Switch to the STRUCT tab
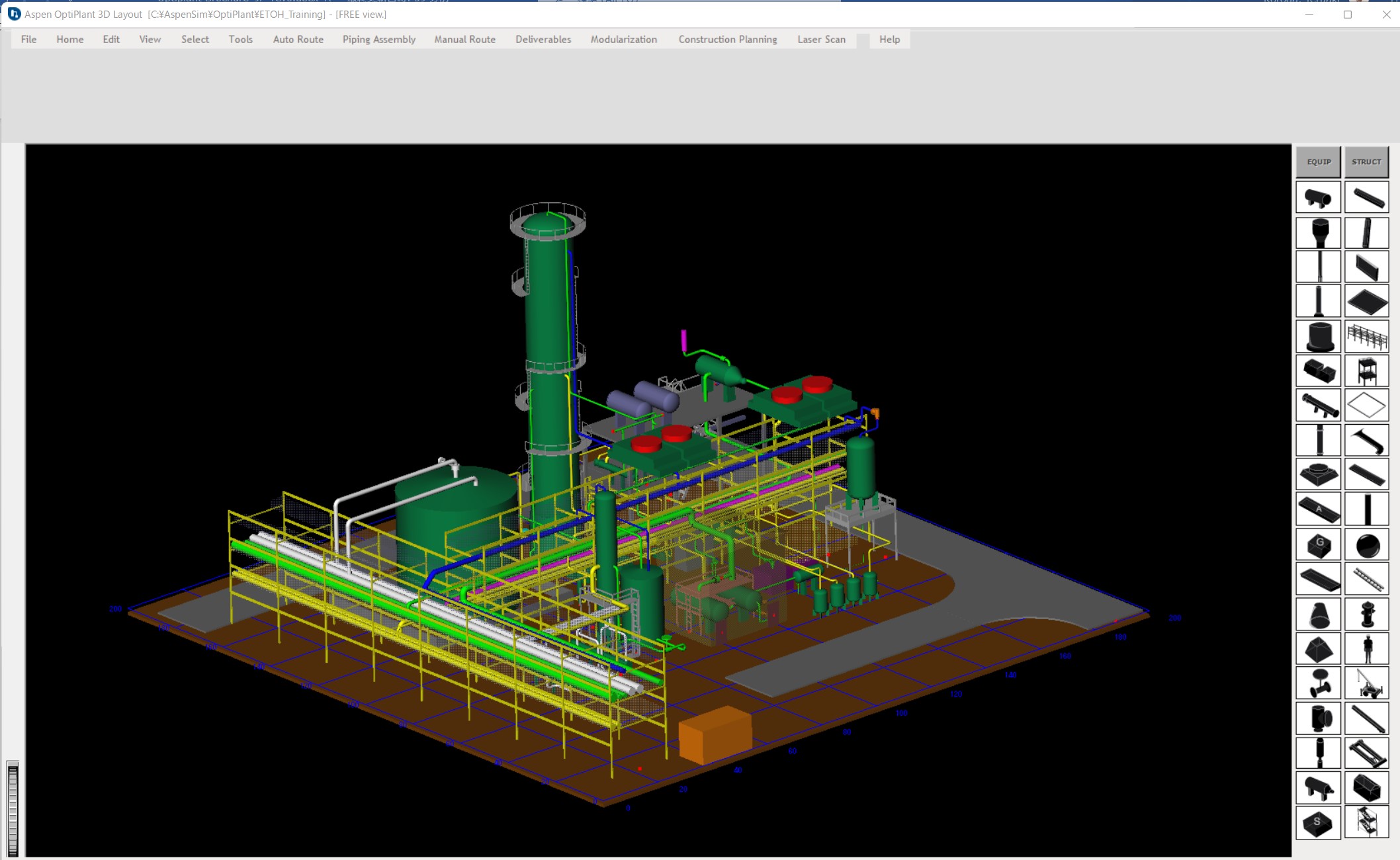The image size is (1400, 860). 1367,161
